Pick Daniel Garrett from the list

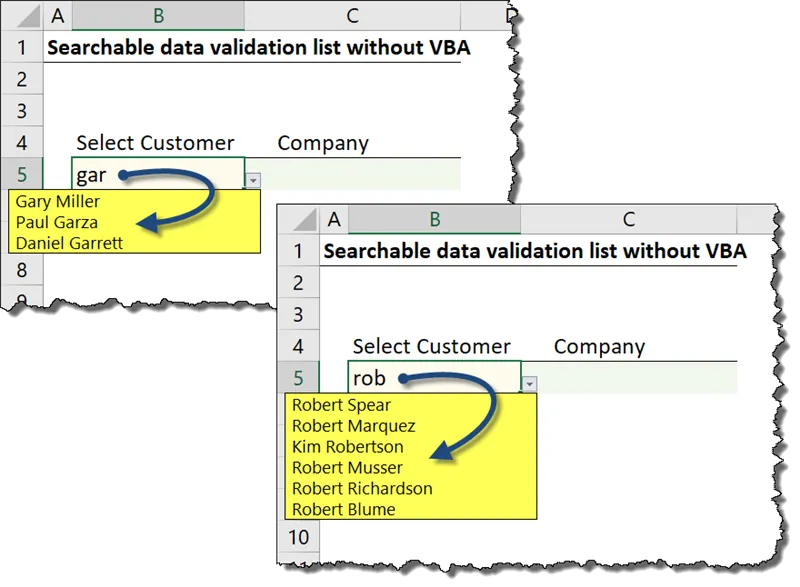[x=69, y=242]
